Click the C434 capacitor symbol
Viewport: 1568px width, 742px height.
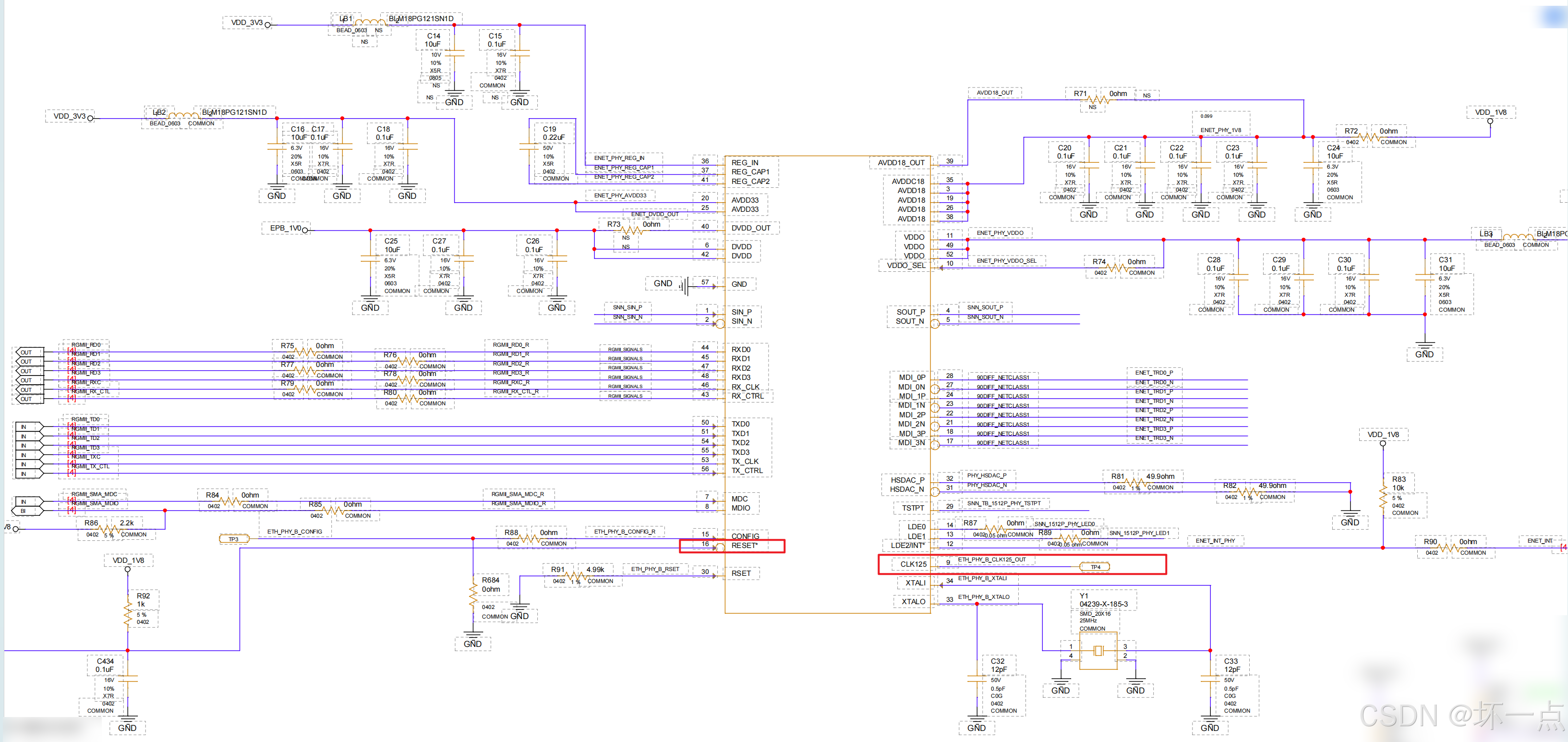coord(128,678)
